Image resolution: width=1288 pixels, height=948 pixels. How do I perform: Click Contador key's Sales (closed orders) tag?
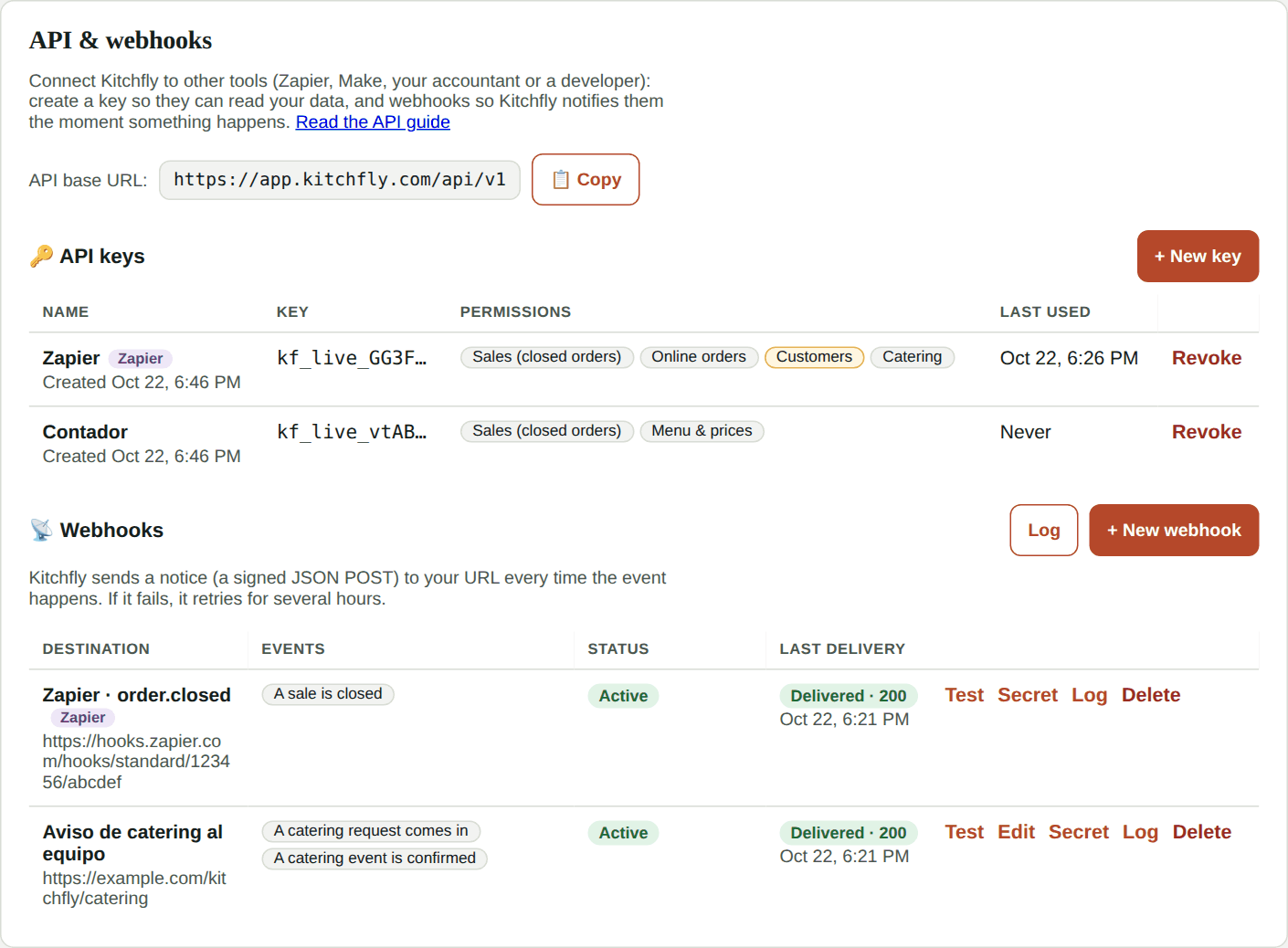(546, 431)
